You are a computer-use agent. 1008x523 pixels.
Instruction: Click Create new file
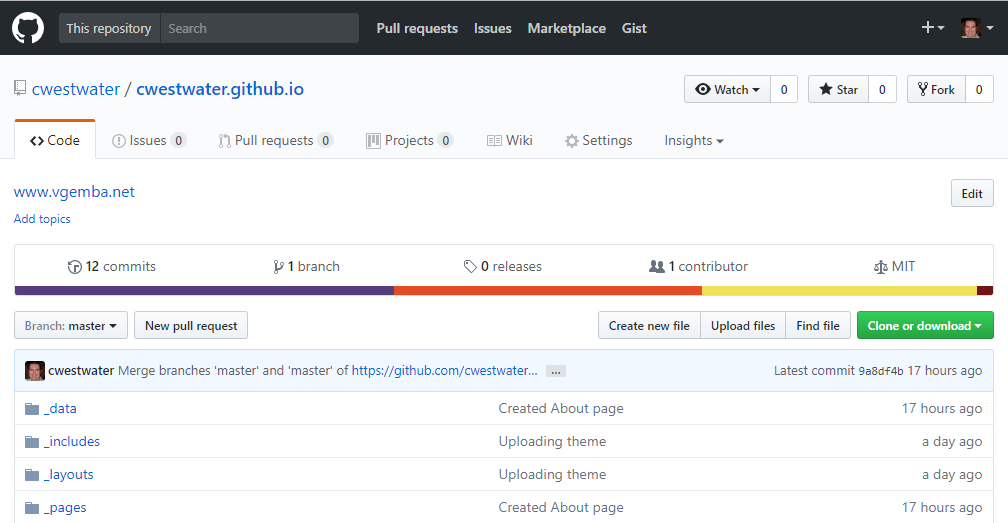(x=649, y=325)
